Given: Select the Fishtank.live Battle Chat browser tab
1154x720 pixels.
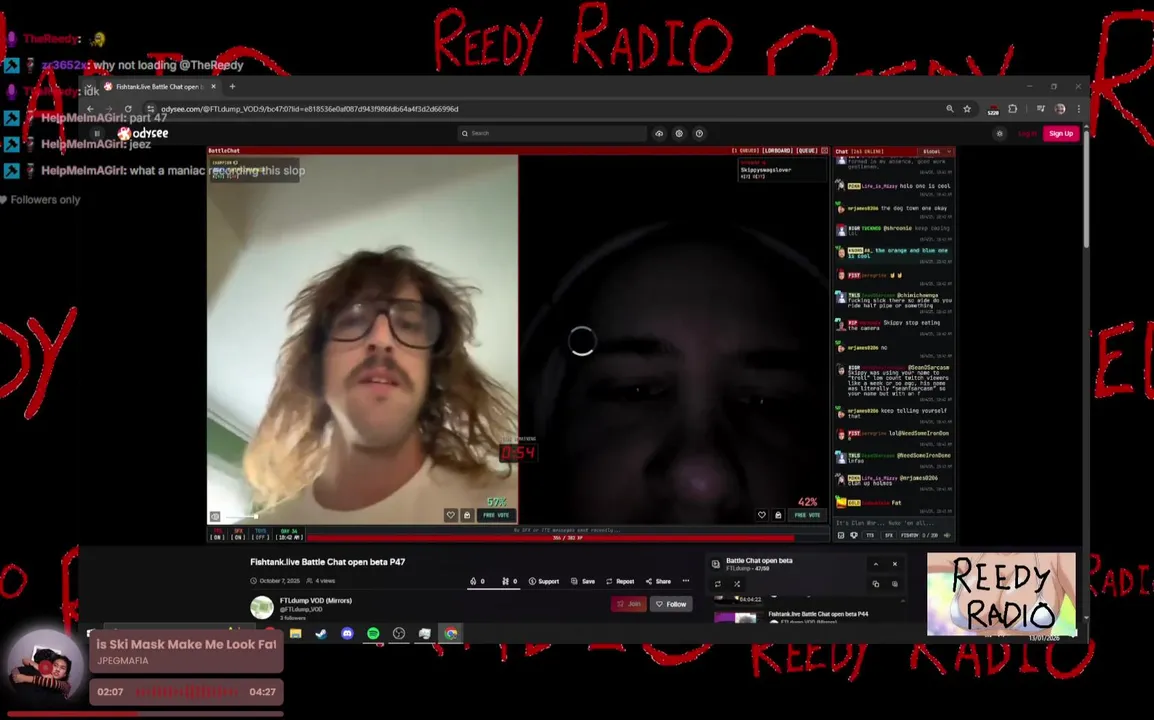Looking at the screenshot, I should [x=159, y=86].
